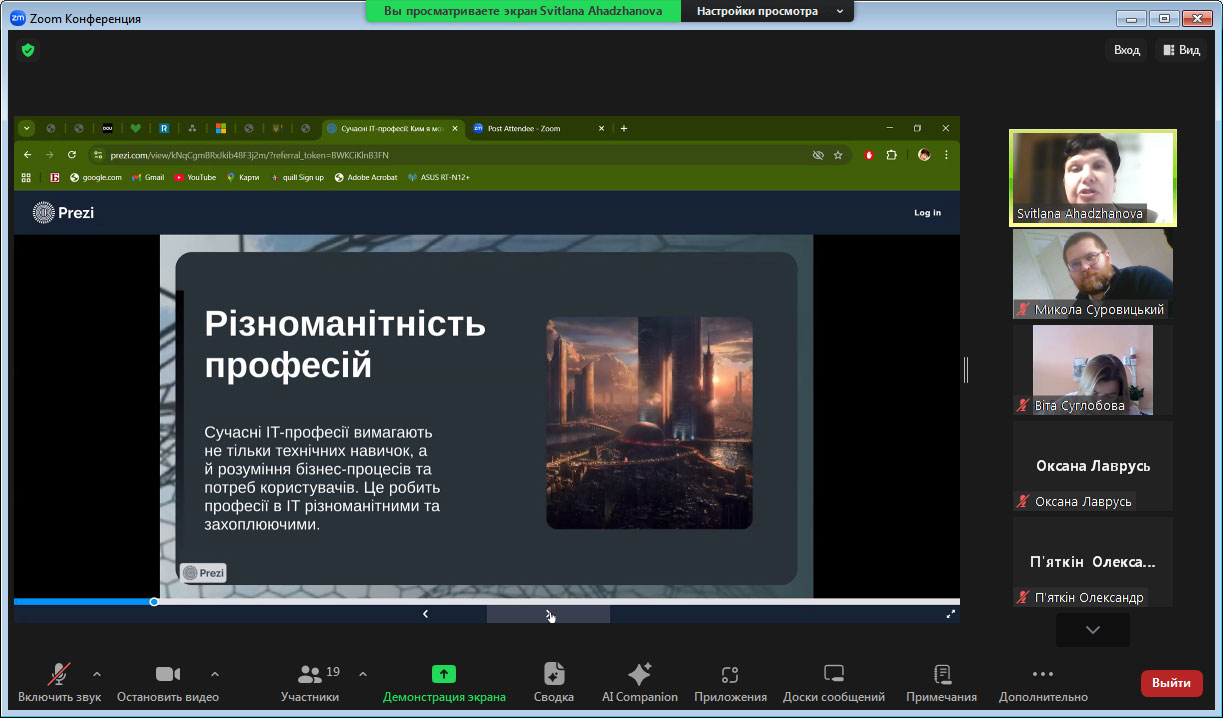
Task: Select Svitlana Ahadzhanova video thumbnail
Action: (x=1092, y=177)
